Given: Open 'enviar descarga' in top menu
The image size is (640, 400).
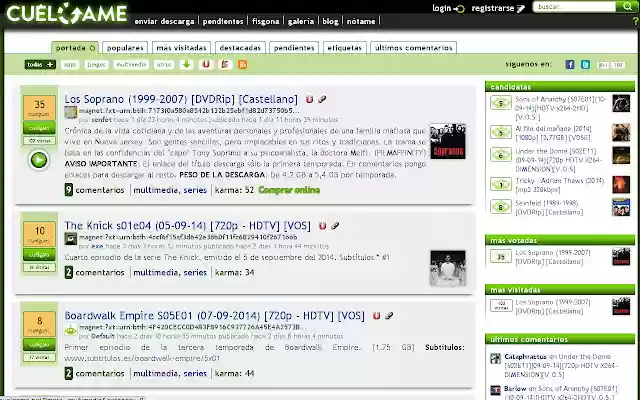Looking at the screenshot, I should click(x=164, y=21).
